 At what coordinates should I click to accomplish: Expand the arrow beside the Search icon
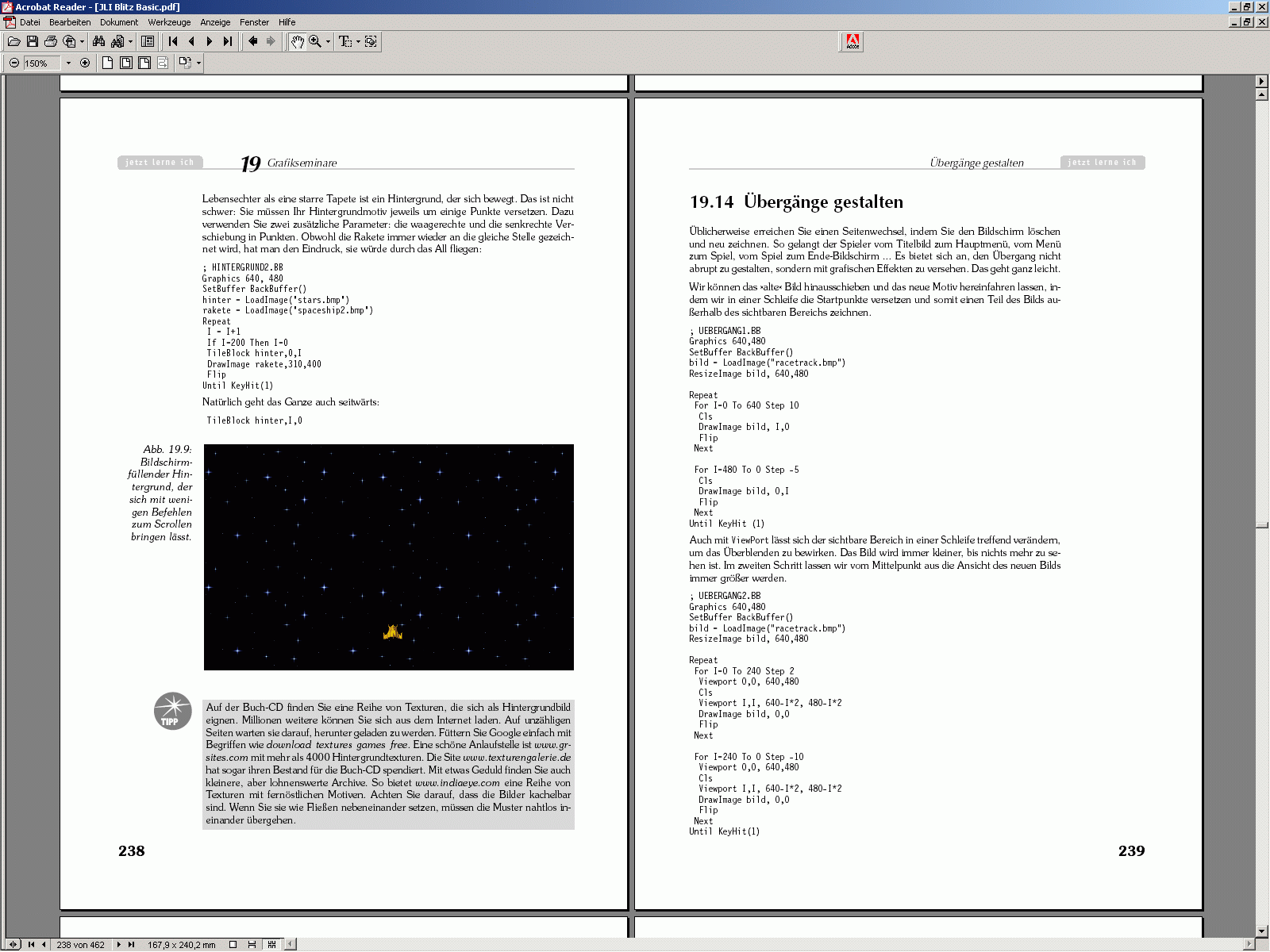[130, 41]
